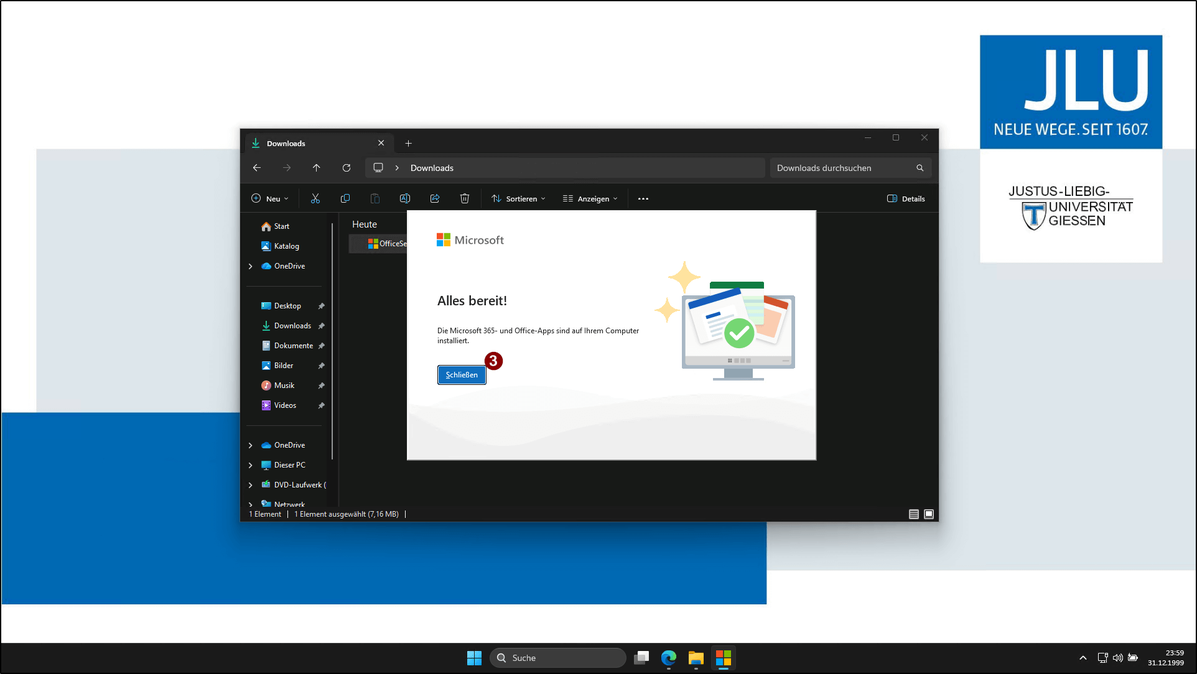Click the pin icon next to Dokumente
Viewport: 1197px width, 674px height.
(x=321, y=346)
